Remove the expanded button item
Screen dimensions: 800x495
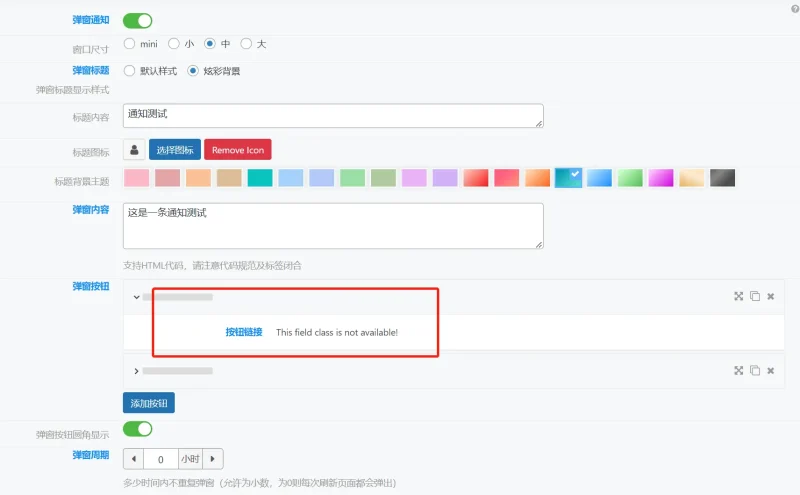(x=770, y=296)
